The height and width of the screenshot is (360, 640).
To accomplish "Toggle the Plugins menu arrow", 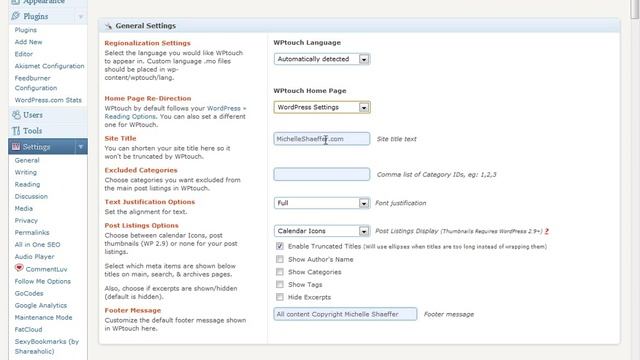I will [x=81, y=16].
